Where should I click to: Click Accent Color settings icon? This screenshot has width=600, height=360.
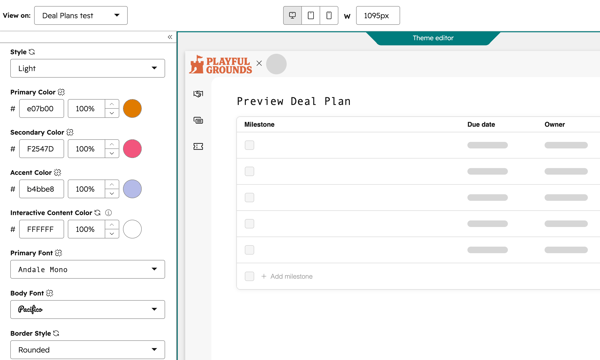click(x=57, y=172)
